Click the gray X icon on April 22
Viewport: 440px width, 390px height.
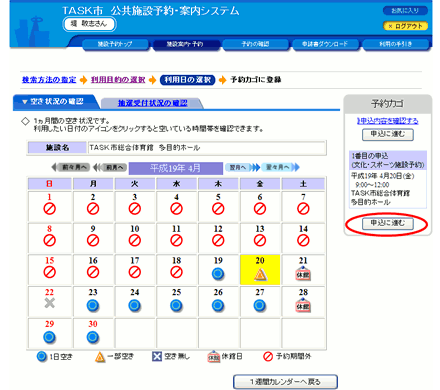[49, 303]
